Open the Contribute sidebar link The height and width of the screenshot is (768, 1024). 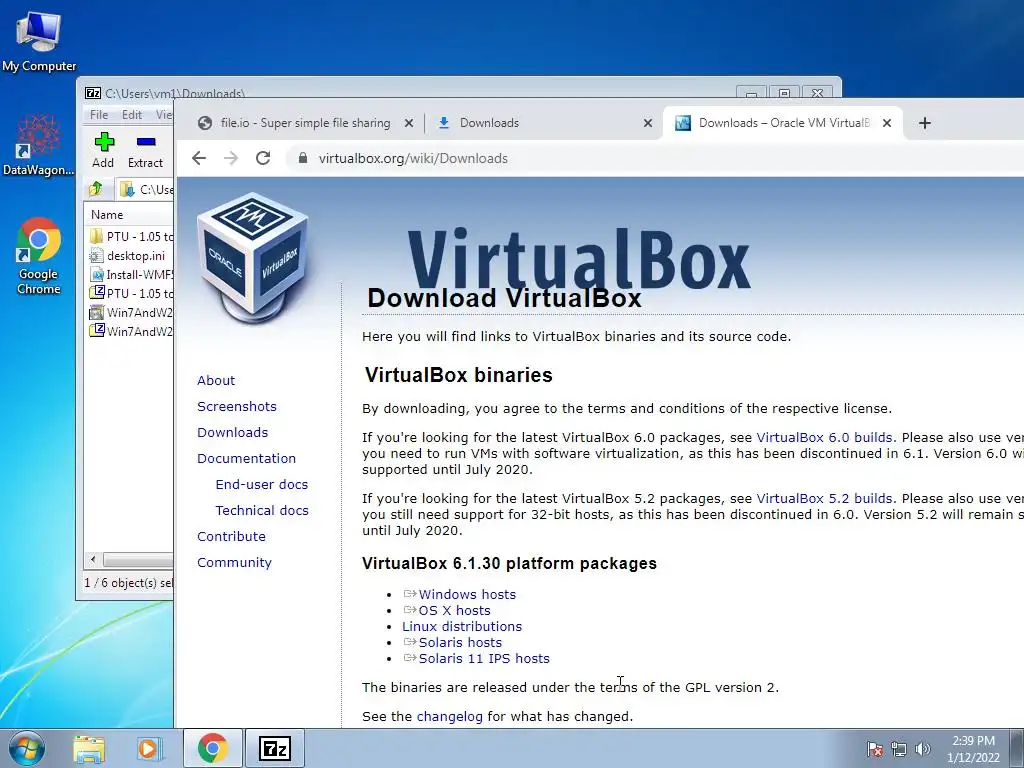231,537
